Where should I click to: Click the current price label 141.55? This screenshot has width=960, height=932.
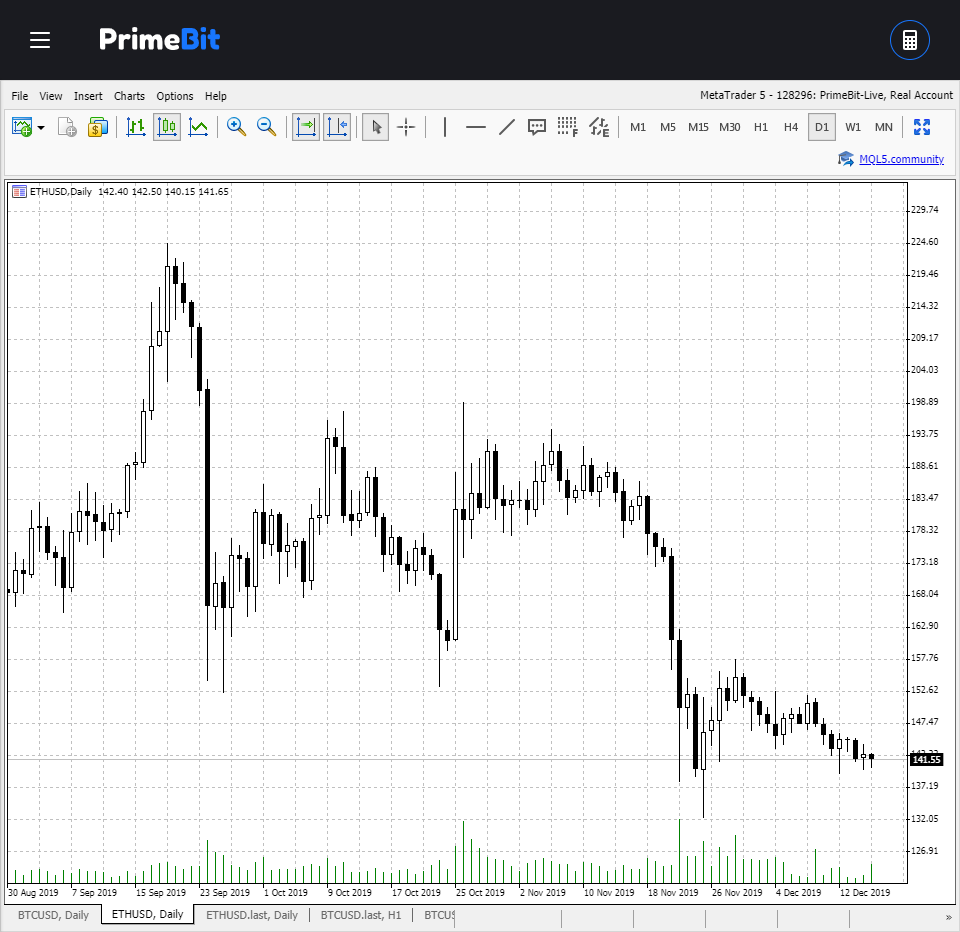(928, 759)
